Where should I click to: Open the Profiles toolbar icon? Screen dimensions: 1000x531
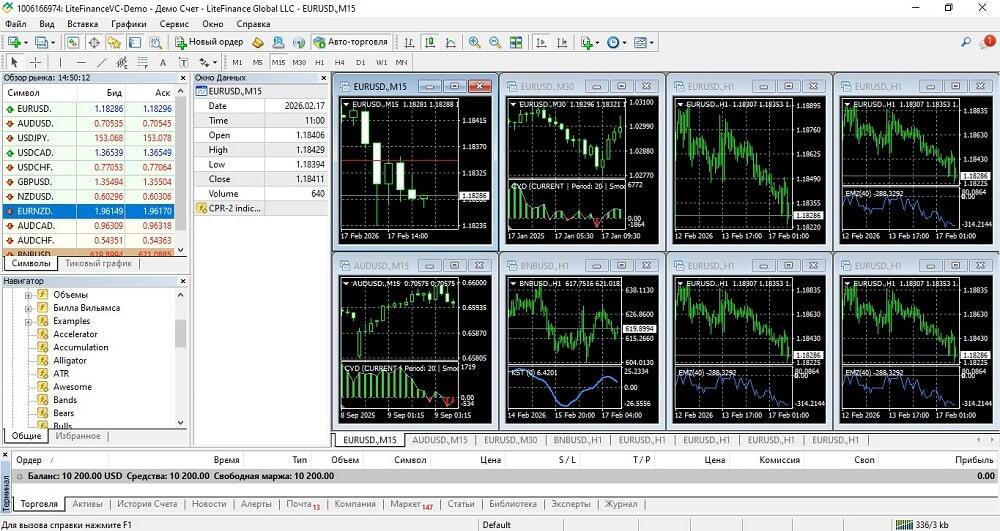[x=41, y=42]
